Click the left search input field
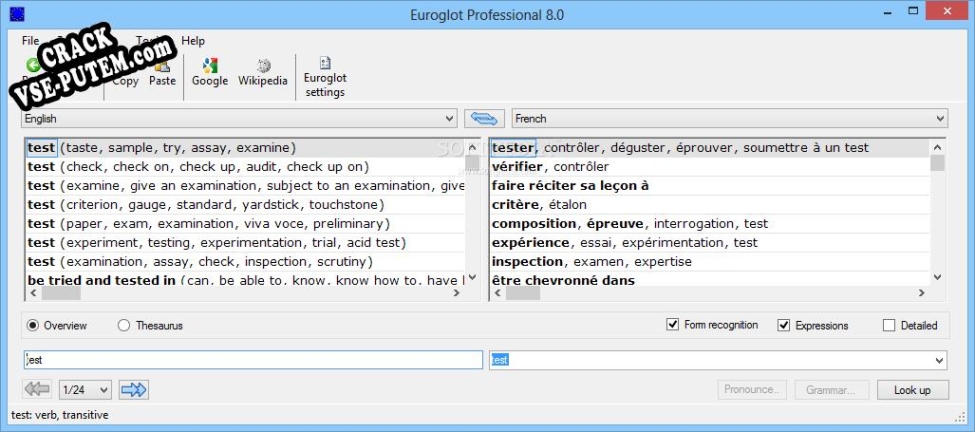Image resolution: width=975 pixels, height=432 pixels. coord(253,360)
